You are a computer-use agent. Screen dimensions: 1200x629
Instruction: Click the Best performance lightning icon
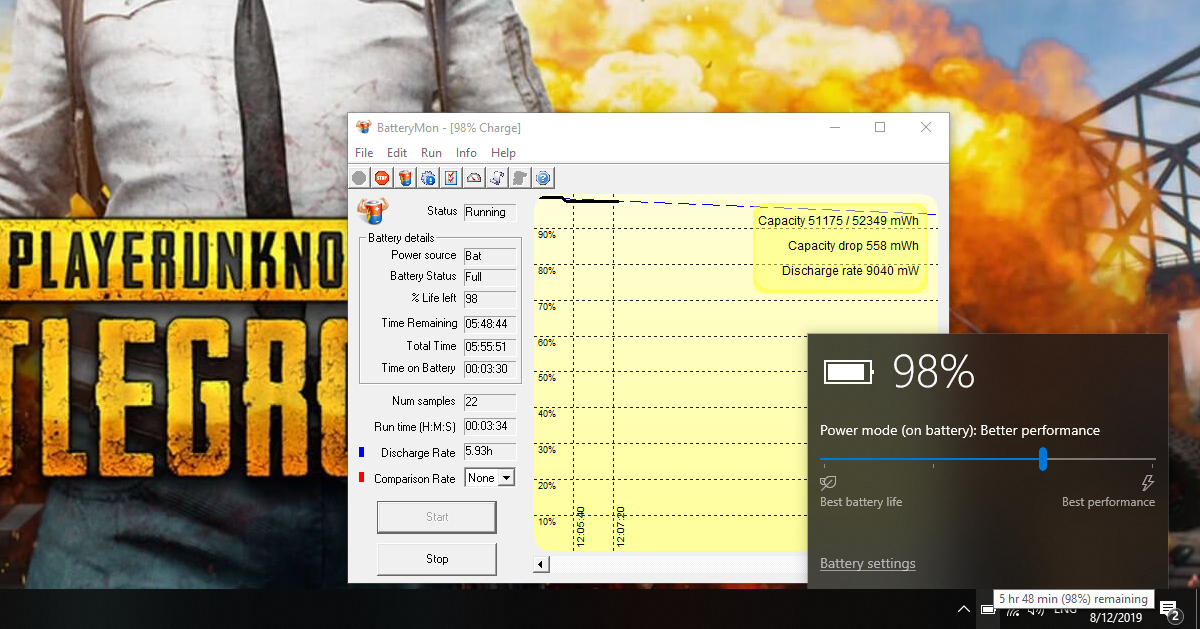point(1147,483)
